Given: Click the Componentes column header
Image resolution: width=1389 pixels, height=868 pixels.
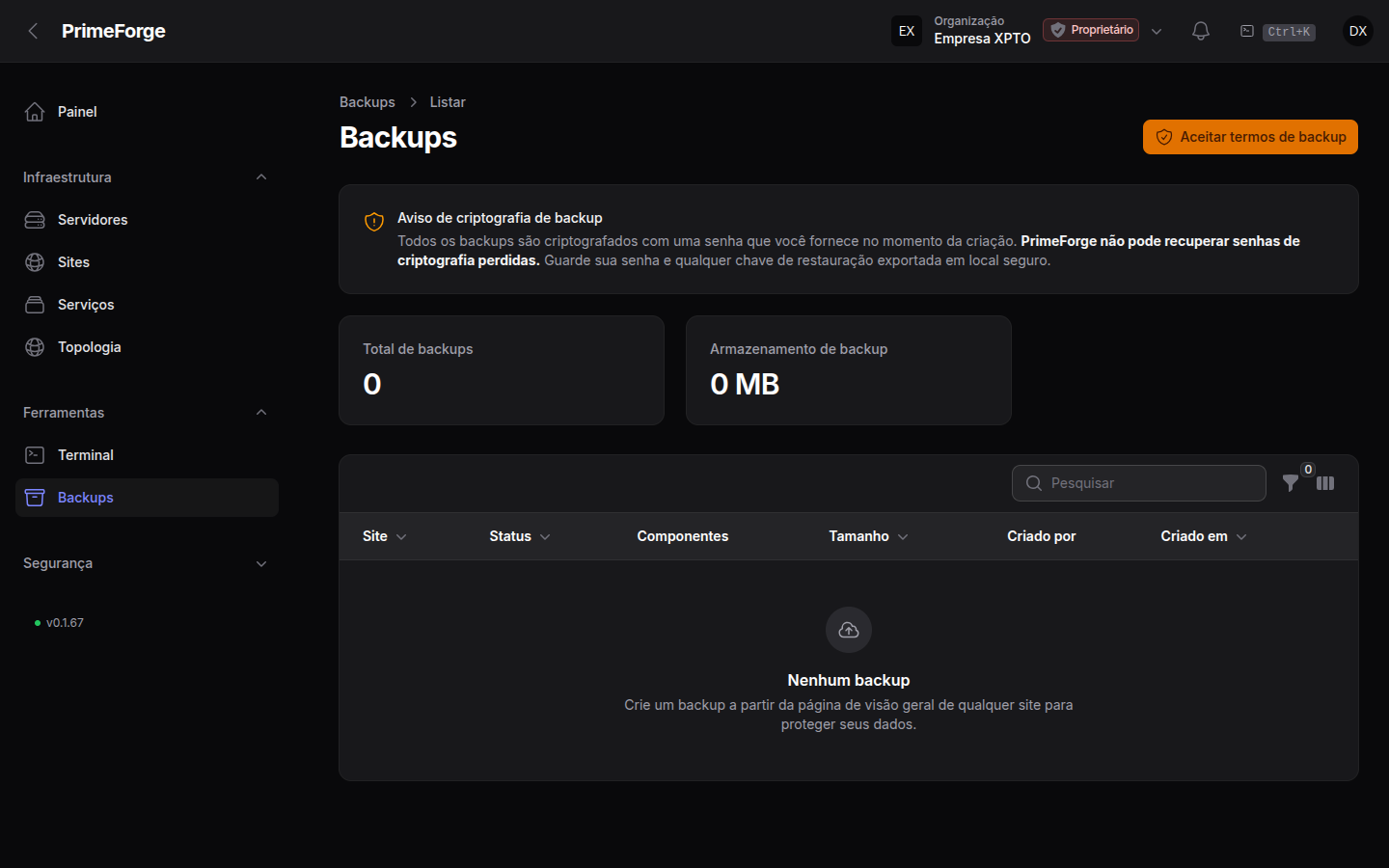Looking at the screenshot, I should tap(683, 536).
